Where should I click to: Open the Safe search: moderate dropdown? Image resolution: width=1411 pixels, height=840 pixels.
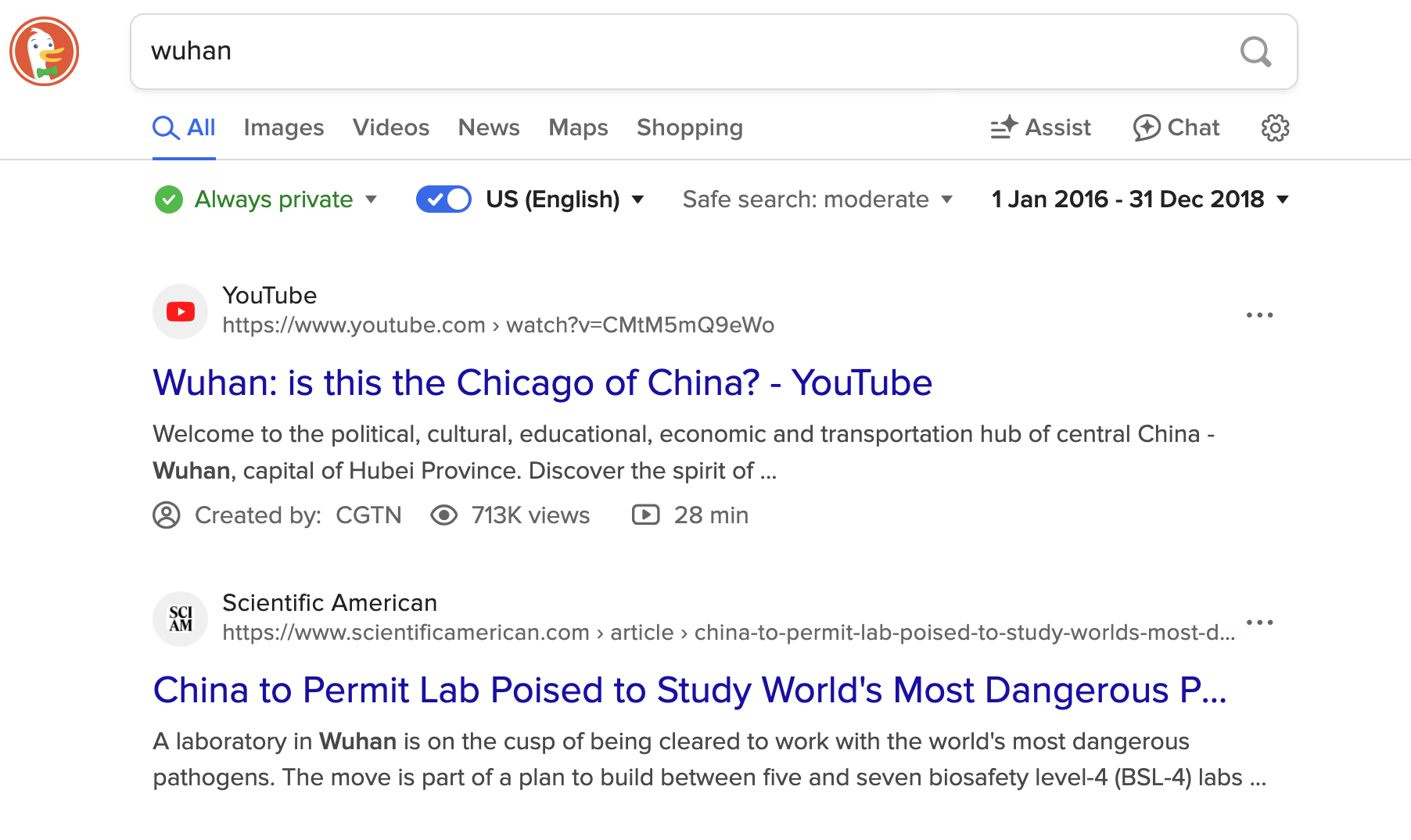click(817, 199)
